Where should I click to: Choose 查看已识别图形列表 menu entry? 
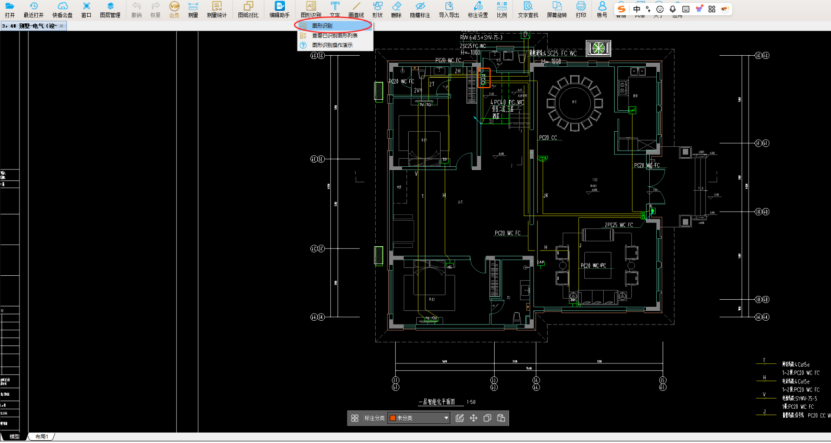334,35
